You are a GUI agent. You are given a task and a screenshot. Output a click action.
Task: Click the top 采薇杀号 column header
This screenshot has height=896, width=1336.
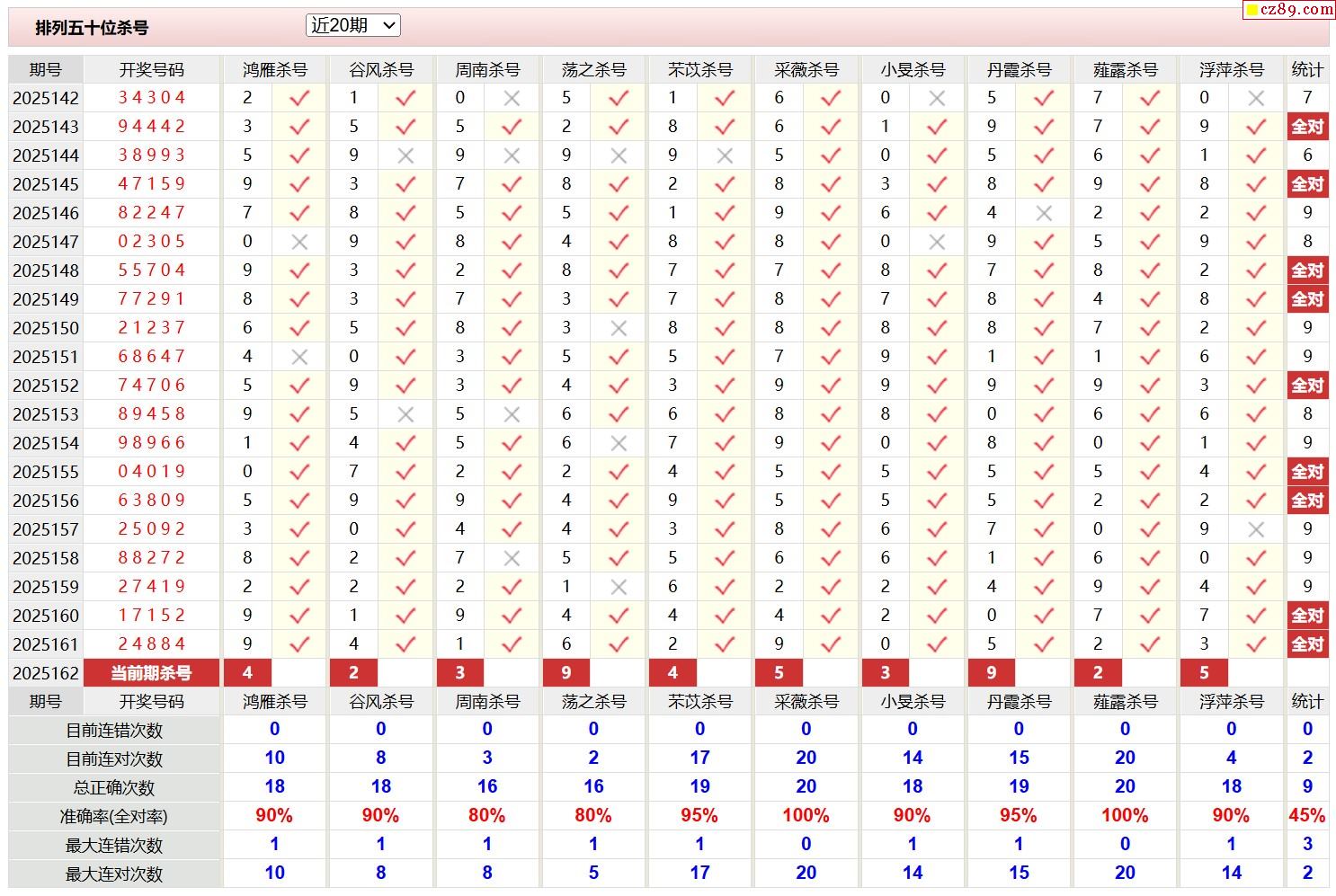coord(806,69)
